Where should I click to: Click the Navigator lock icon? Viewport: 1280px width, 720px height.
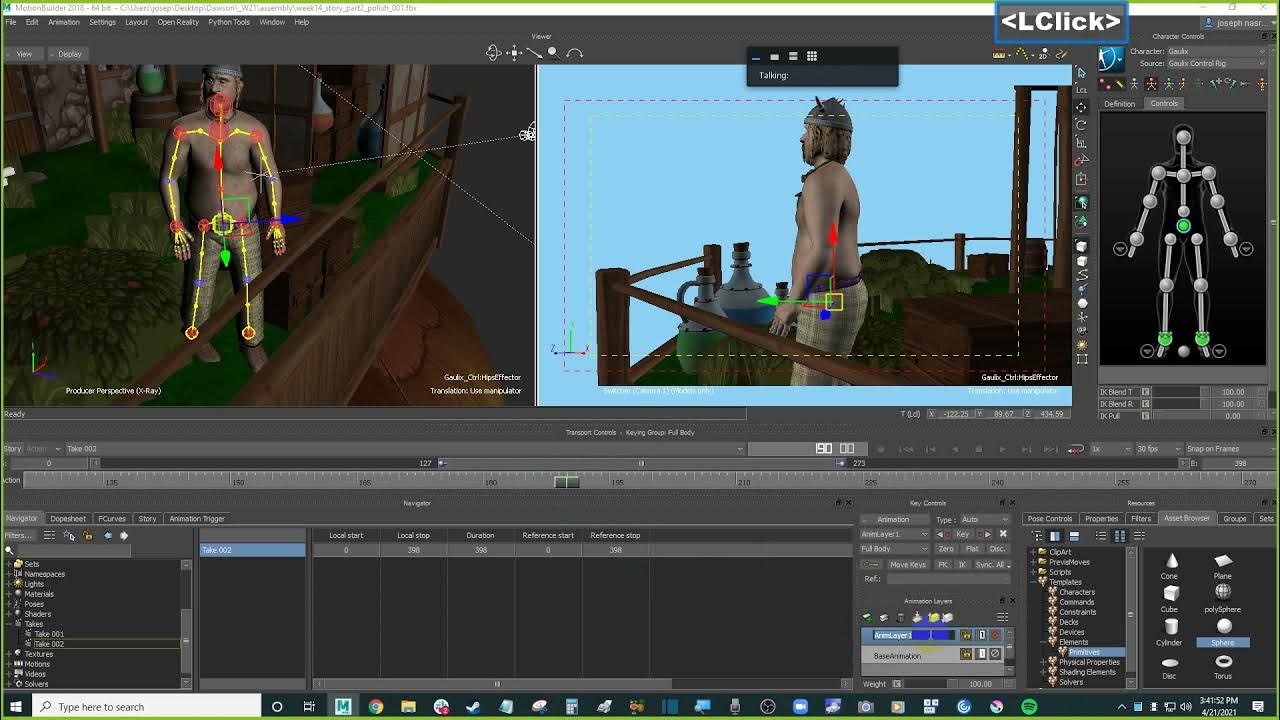tap(87, 536)
